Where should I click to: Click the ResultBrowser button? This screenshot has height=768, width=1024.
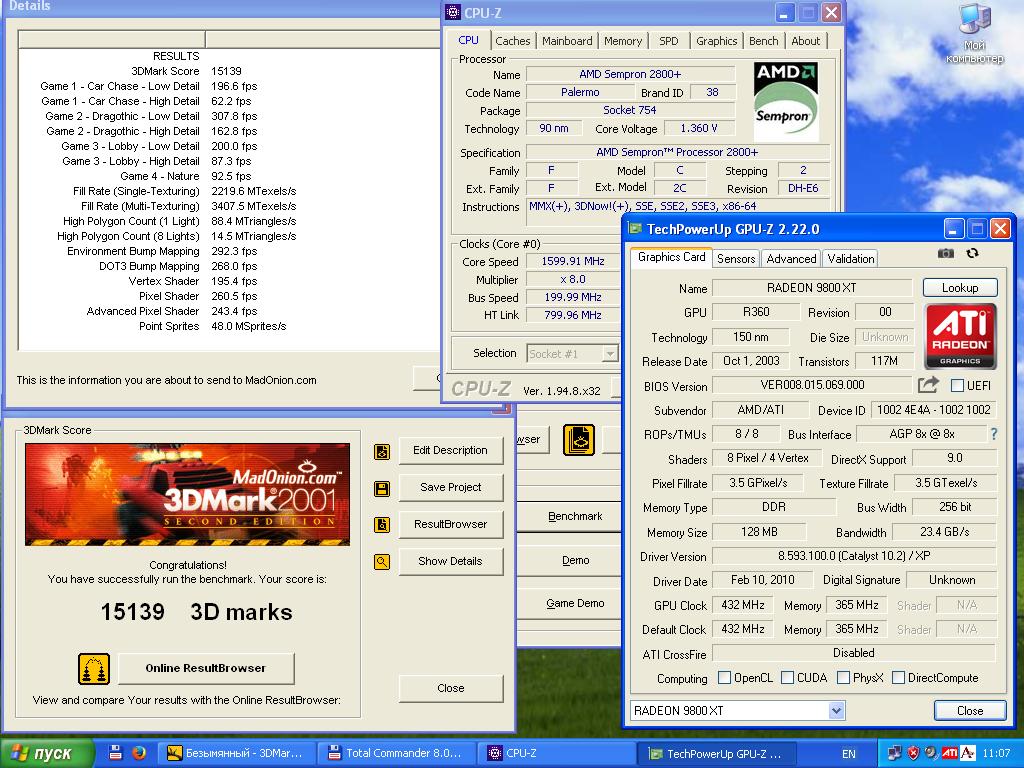point(451,524)
